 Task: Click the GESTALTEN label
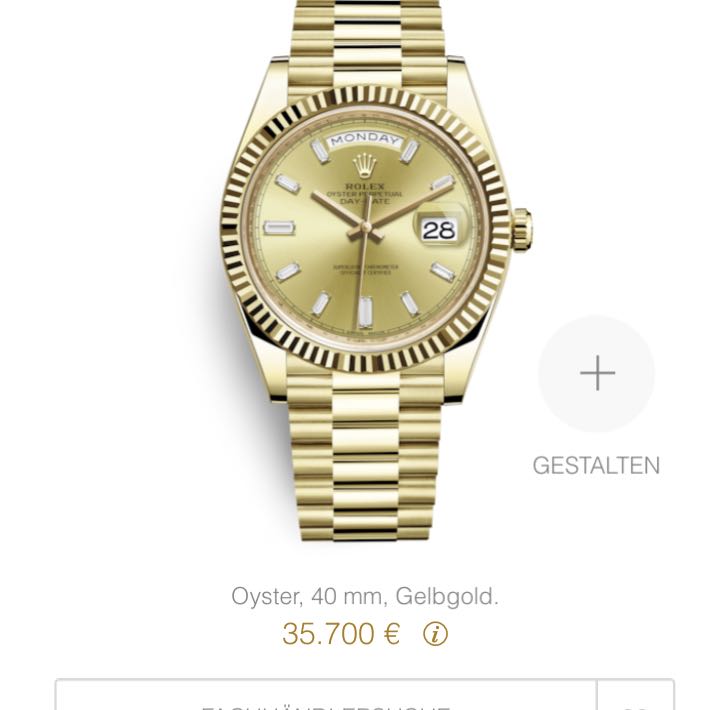596,465
